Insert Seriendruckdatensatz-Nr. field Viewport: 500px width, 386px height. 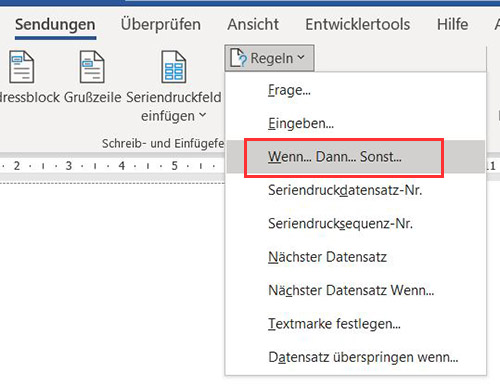pos(356,190)
